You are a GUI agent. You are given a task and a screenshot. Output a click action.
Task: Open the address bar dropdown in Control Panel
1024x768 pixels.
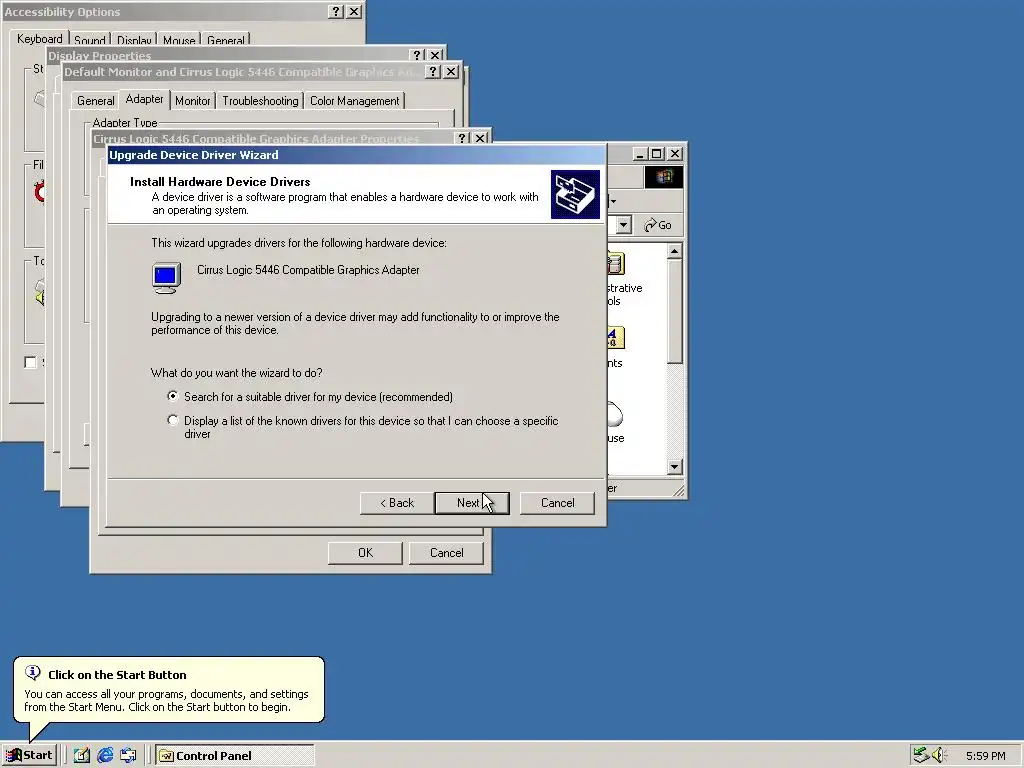[x=624, y=225]
